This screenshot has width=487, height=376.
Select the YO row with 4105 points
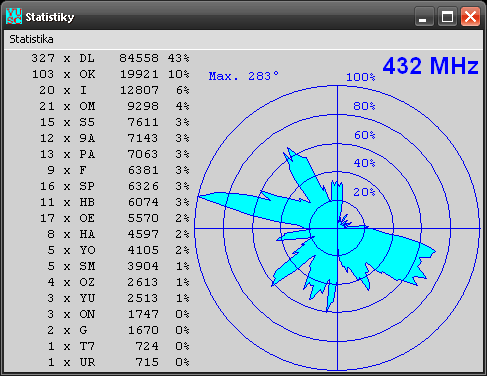coord(118,250)
